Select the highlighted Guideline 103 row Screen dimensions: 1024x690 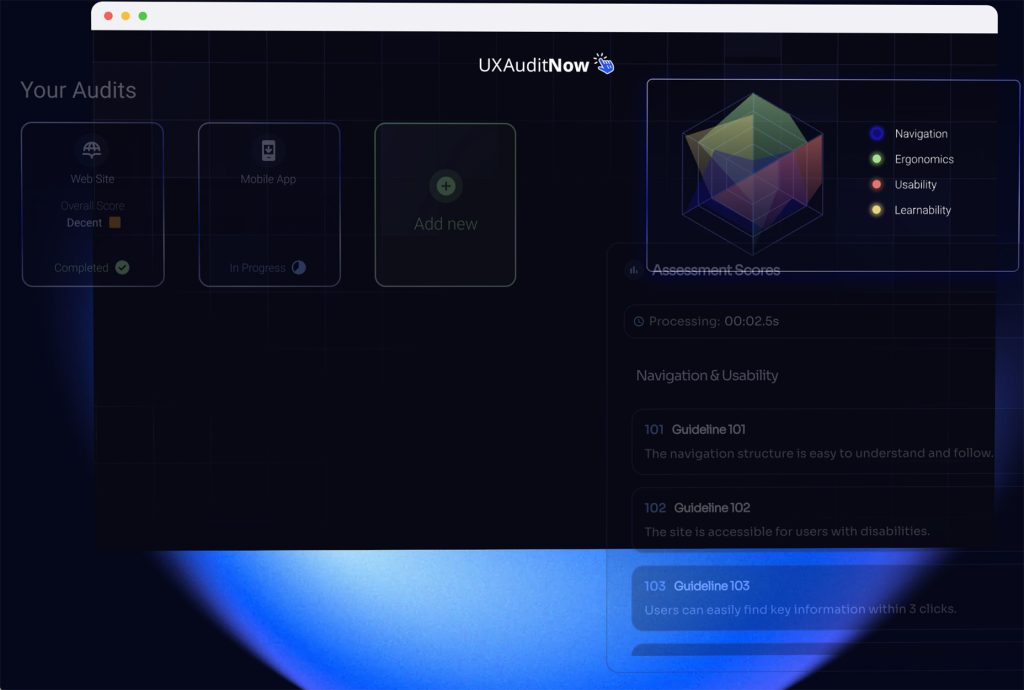coord(827,597)
